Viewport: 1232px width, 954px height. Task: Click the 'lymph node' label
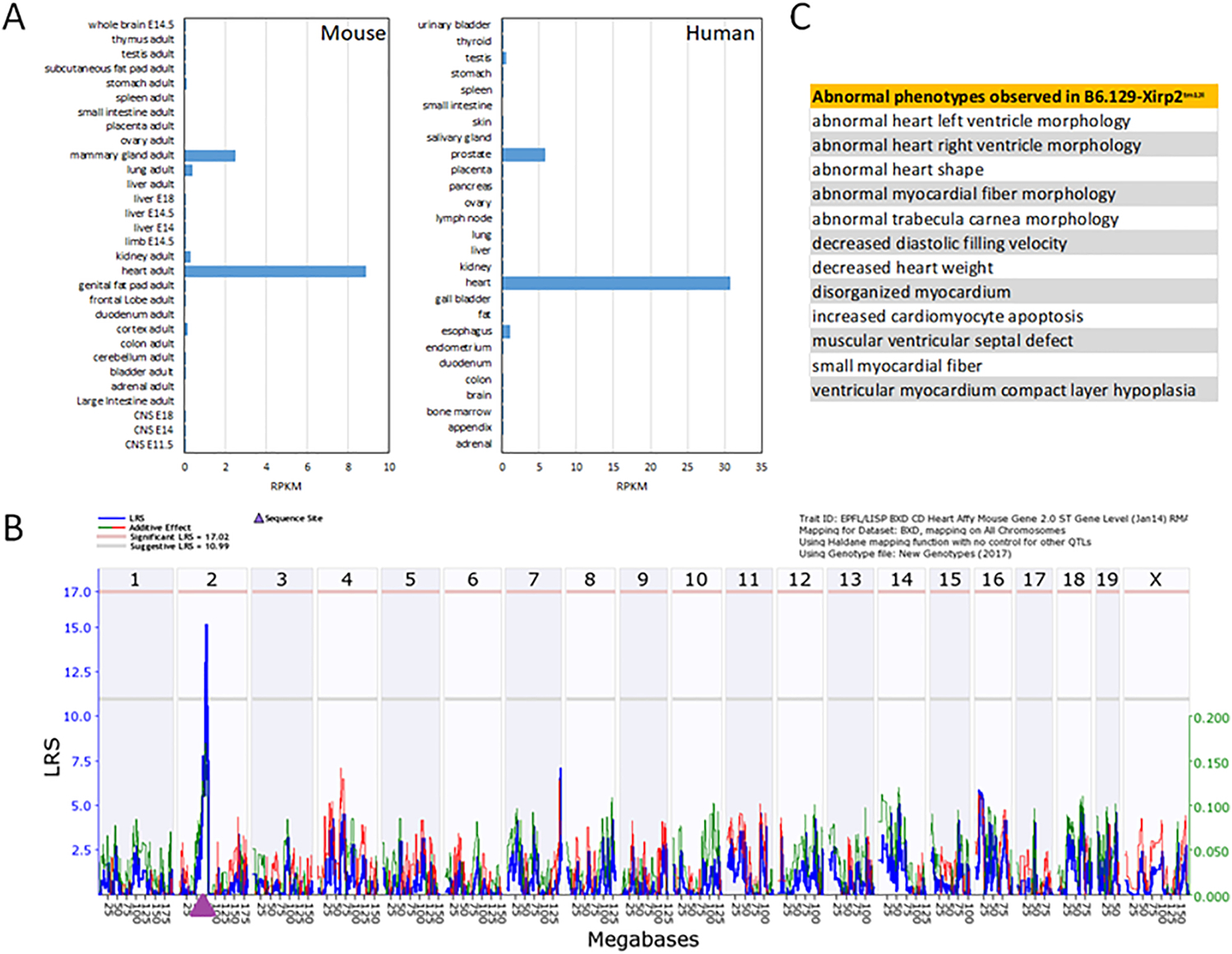point(464,218)
